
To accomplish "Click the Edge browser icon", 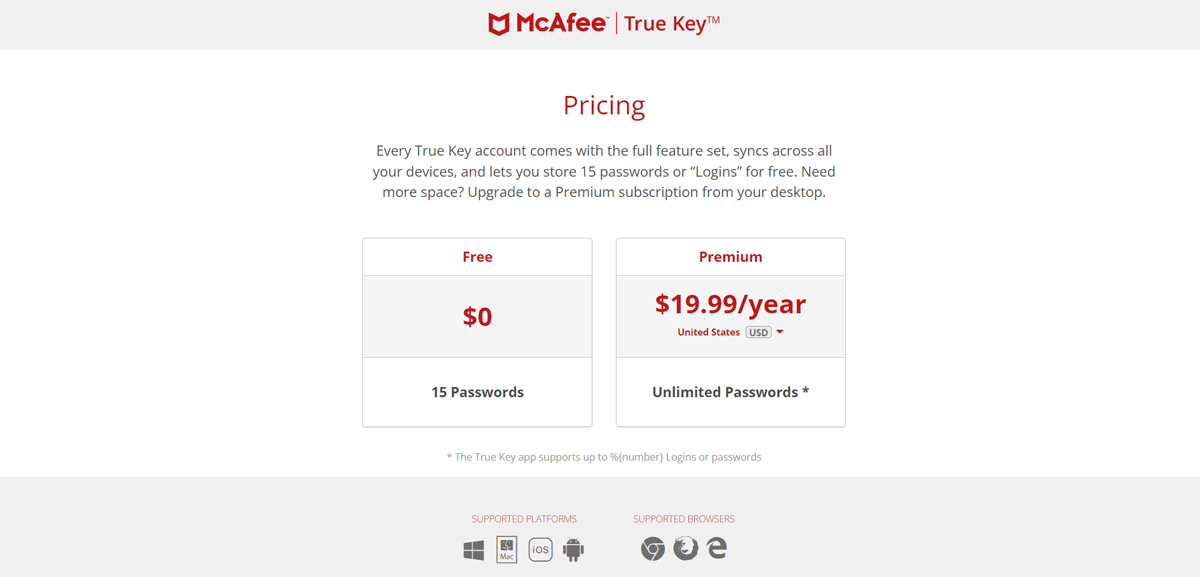I will pyautogui.click(x=718, y=549).
